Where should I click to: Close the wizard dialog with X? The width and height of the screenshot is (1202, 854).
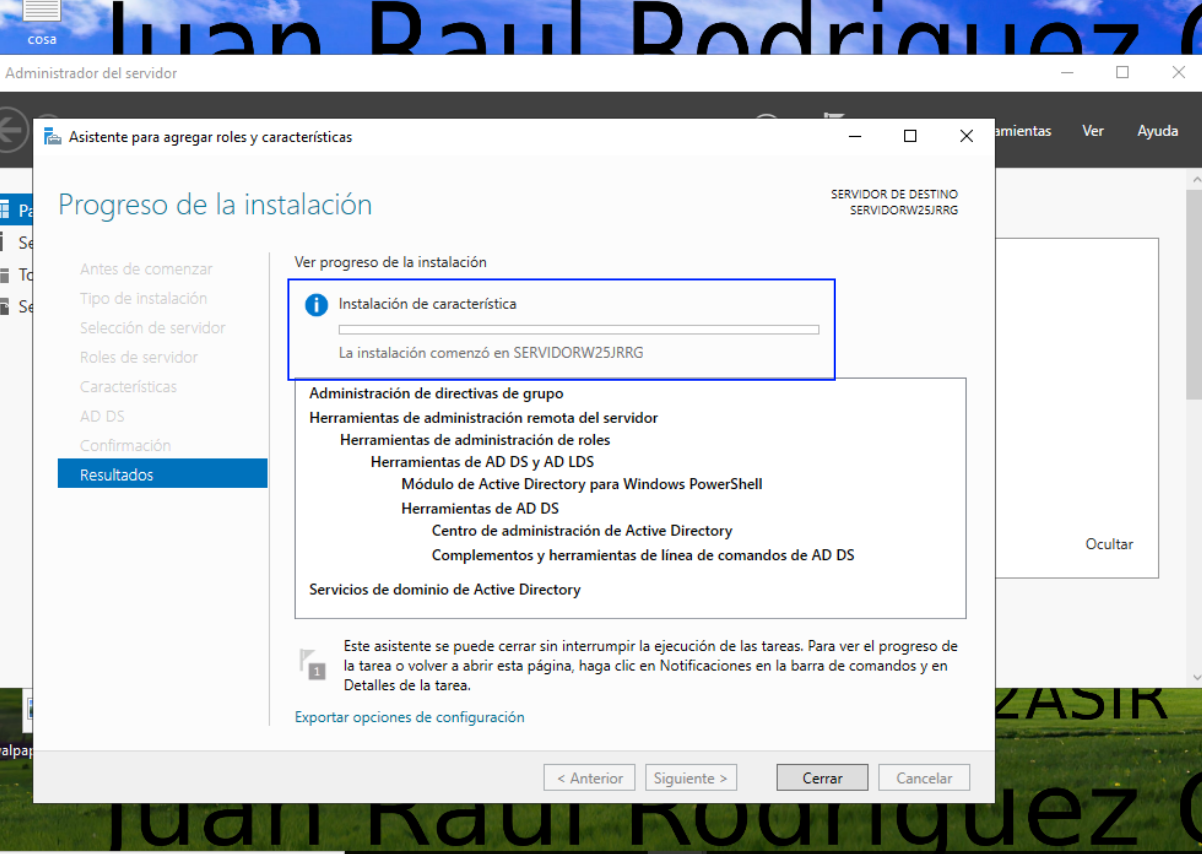(966, 136)
